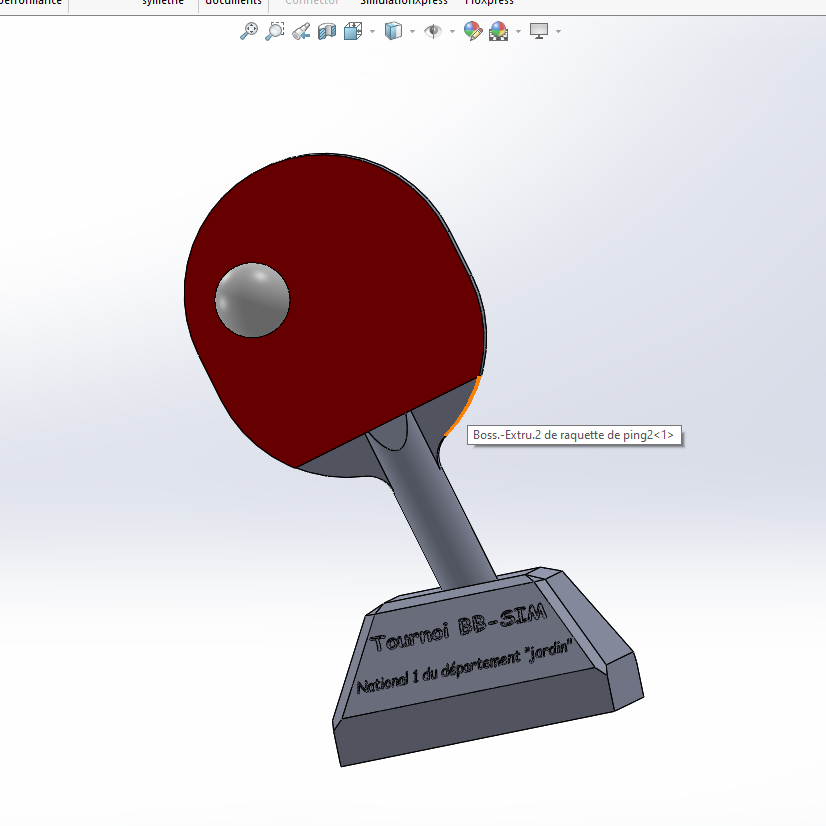
Task: Open the View Settings dropdown arrow
Action: click(x=559, y=31)
